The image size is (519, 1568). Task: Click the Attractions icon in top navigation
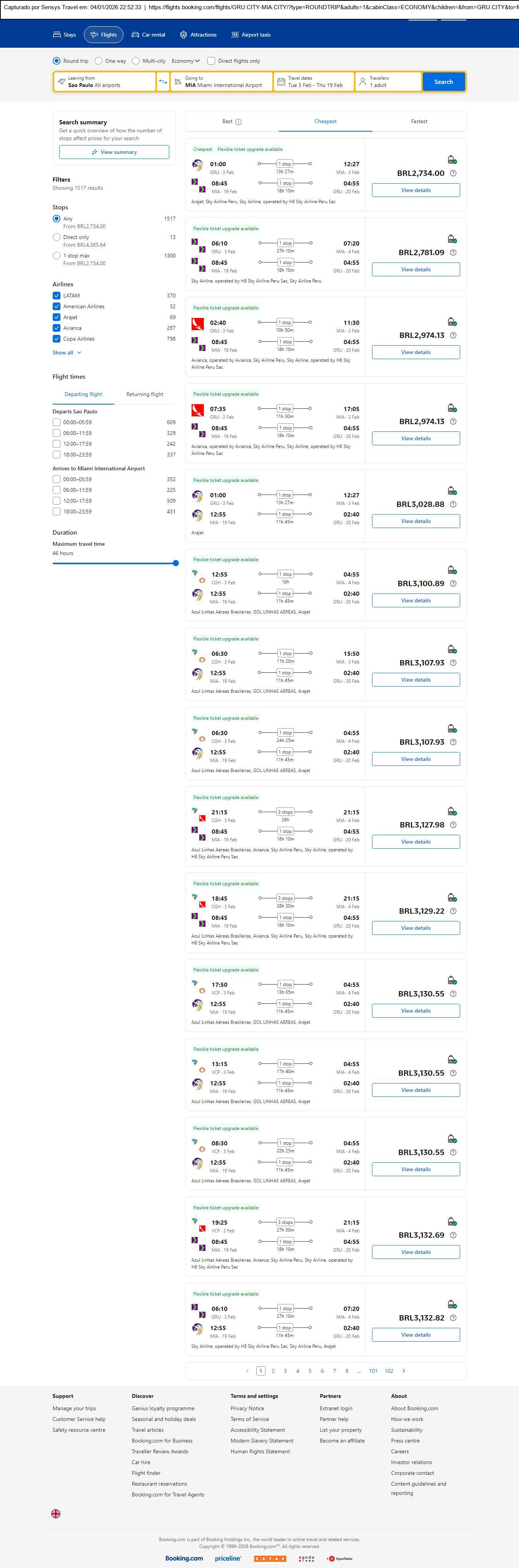(x=183, y=35)
